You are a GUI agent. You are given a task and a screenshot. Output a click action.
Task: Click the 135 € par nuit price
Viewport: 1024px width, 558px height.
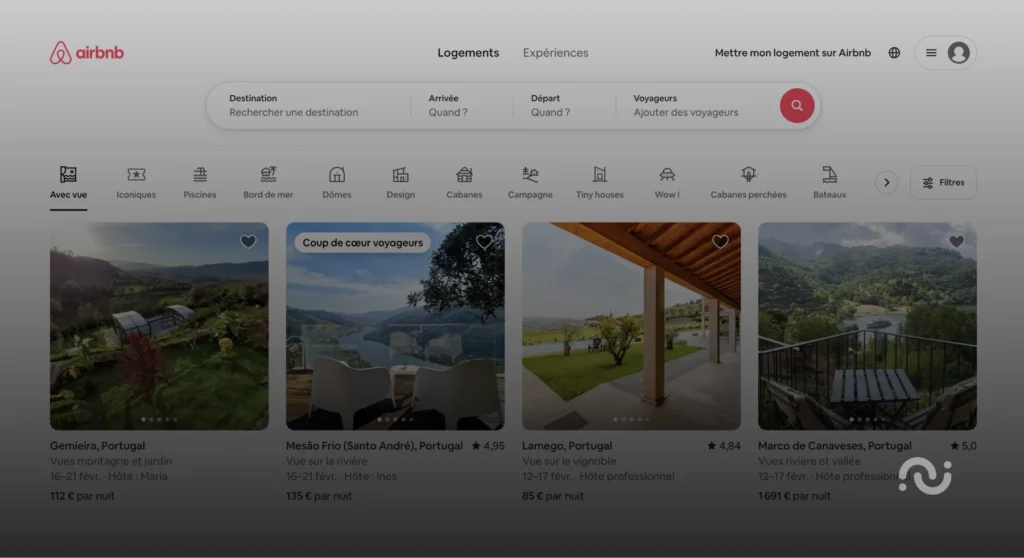click(x=319, y=496)
